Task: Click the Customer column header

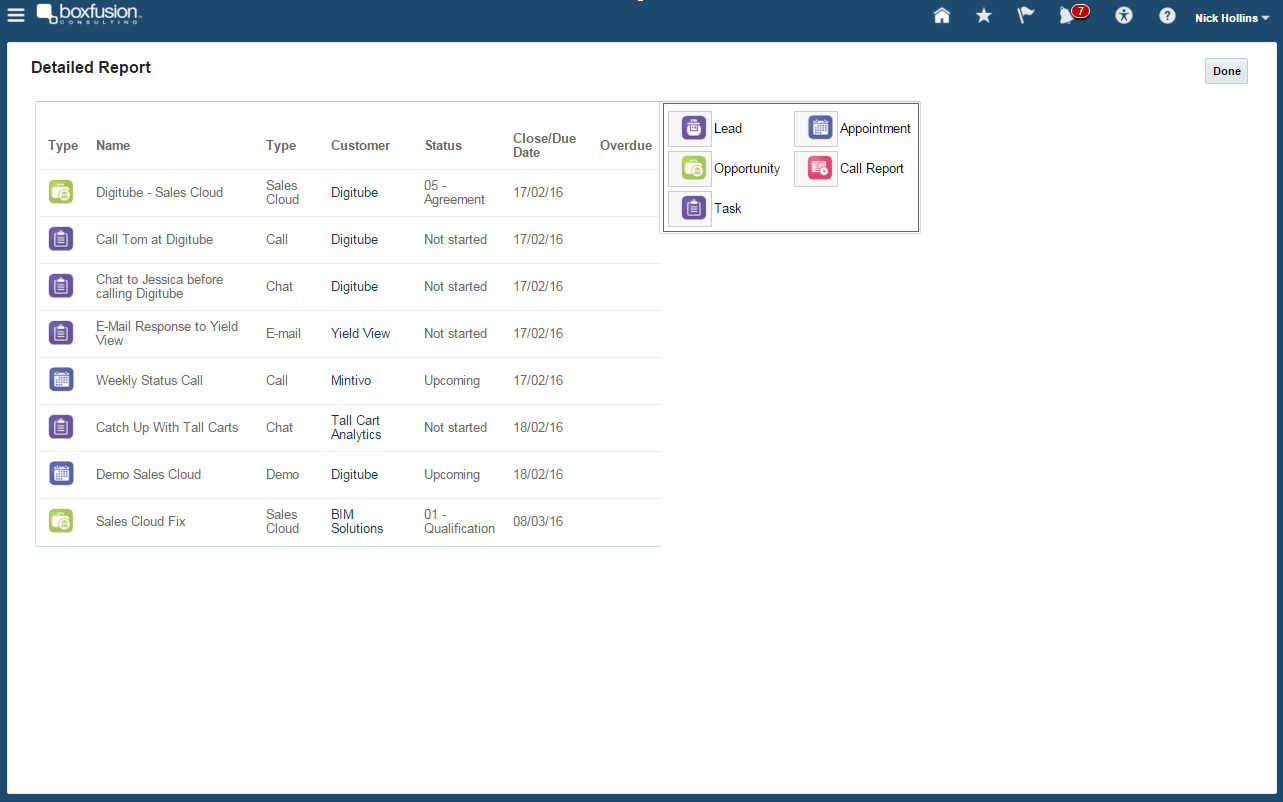Action: click(x=360, y=145)
